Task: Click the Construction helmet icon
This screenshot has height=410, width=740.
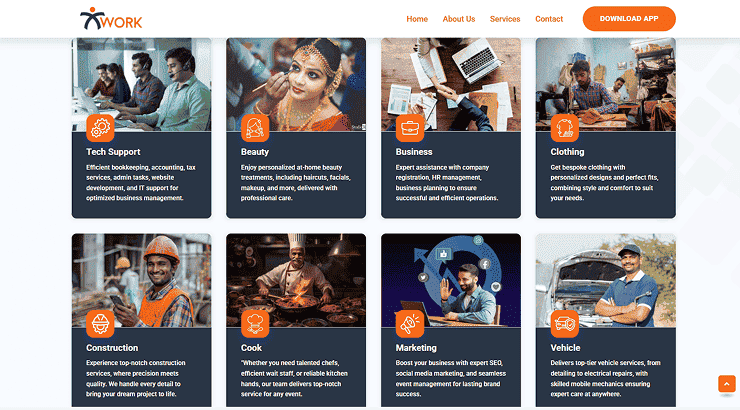Action: click(x=100, y=323)
